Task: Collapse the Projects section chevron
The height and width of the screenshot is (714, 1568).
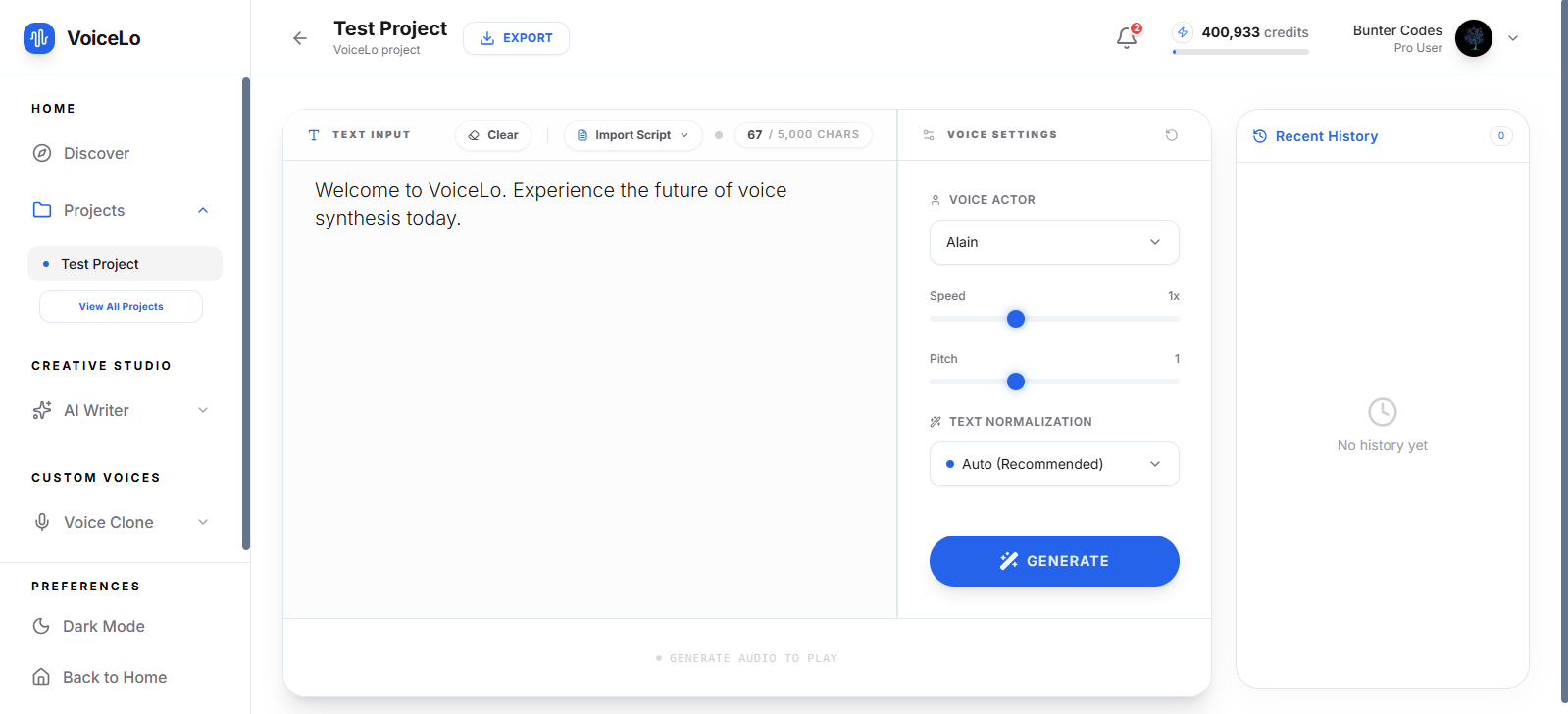Action: pos(203,210)
